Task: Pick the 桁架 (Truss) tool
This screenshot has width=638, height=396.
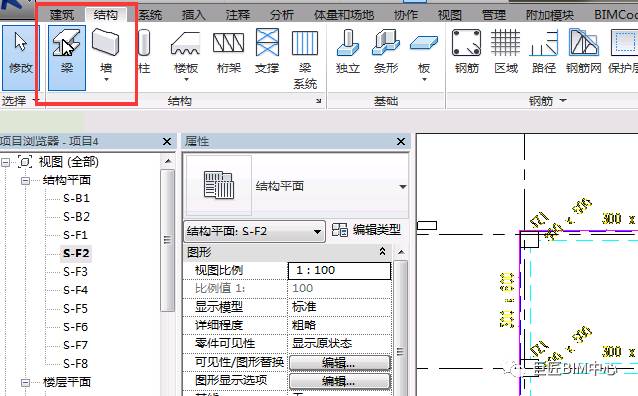Action: pos(229,52)
